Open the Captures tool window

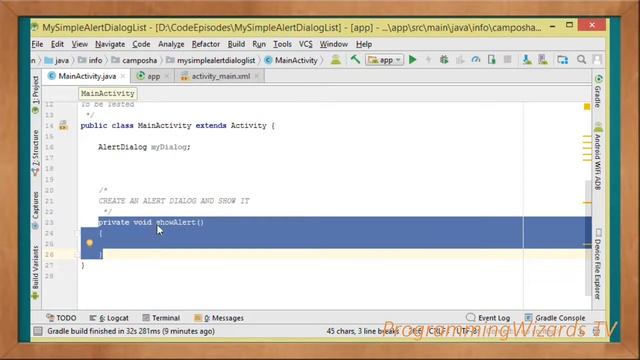tap(36, 210)
